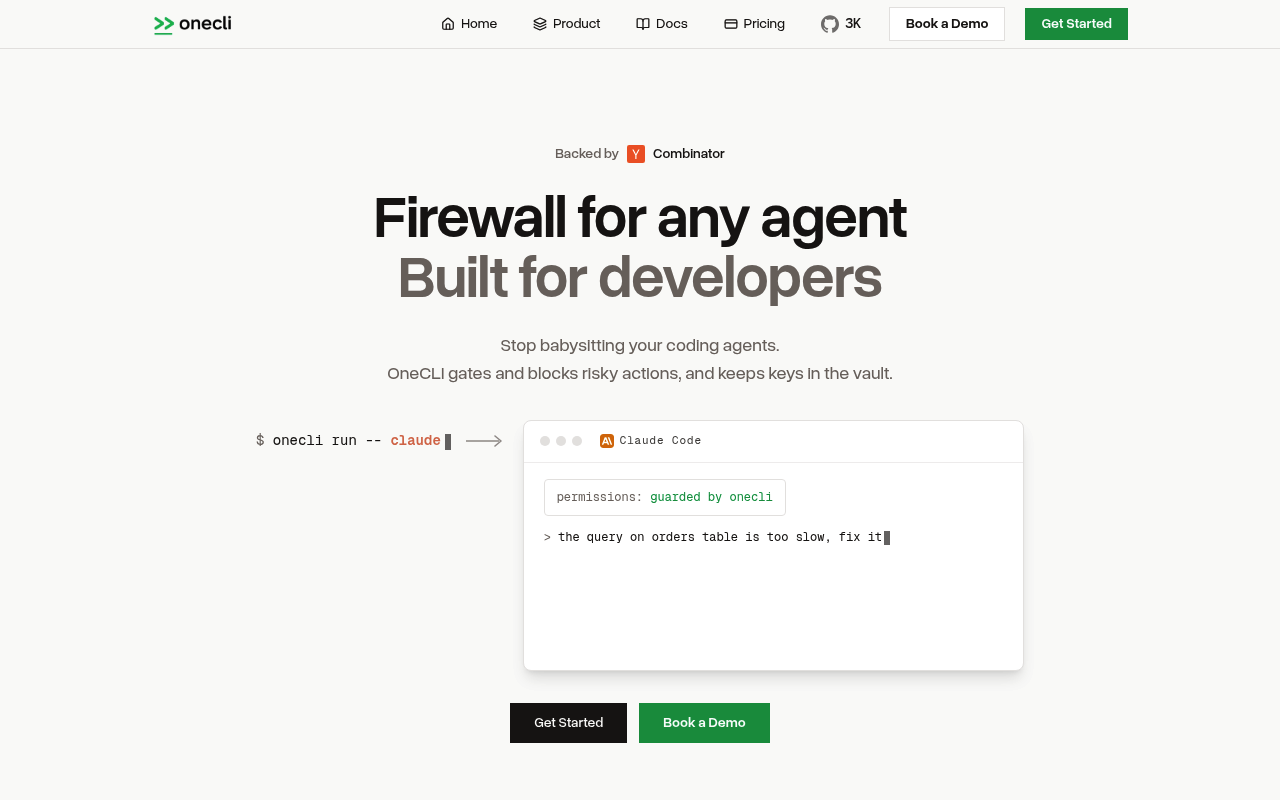Click "Stop babysitting your coding agents." text
Screen dimensions: 1280x800
pos(640,346)
